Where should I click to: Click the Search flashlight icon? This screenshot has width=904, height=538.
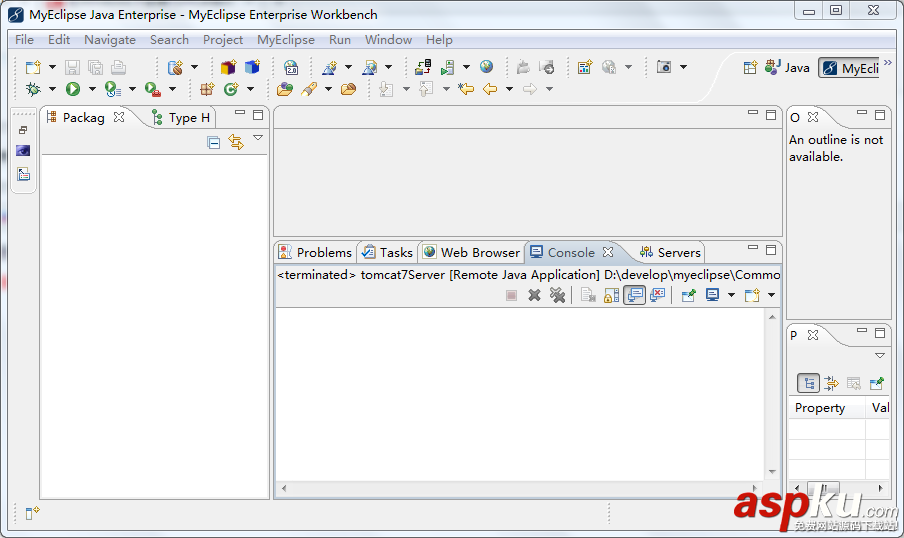click(309, 89)
